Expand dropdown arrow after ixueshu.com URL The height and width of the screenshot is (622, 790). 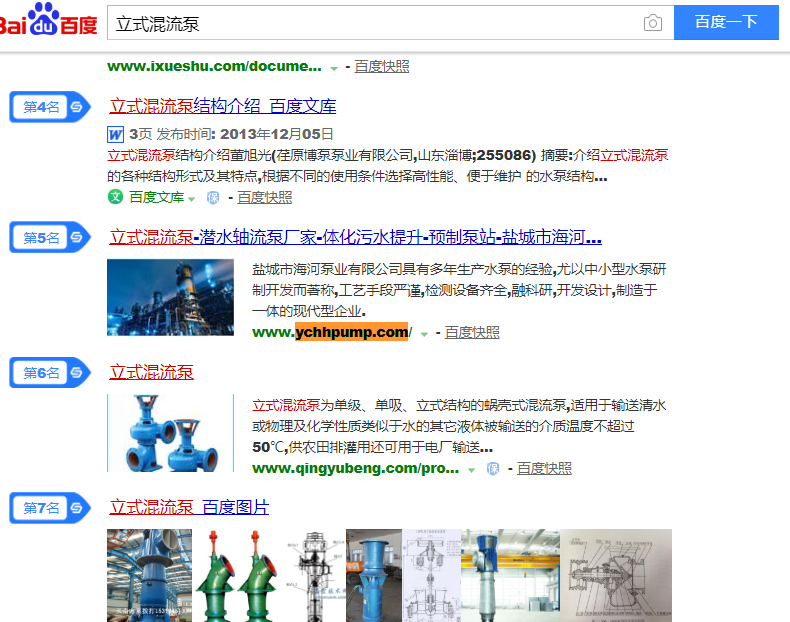(x=334, y=68)
